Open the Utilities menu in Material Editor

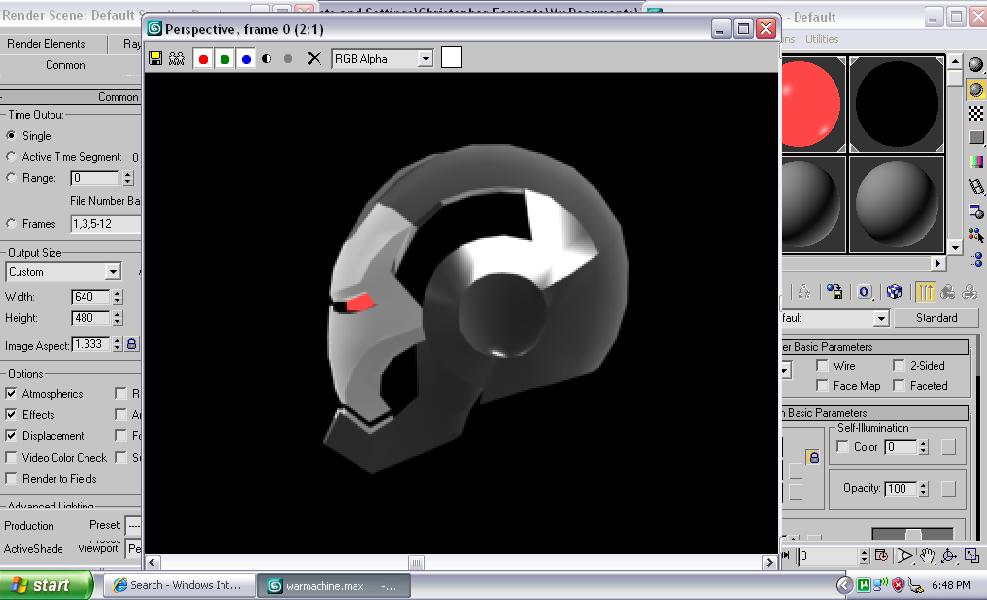click(x=821, y=39)
